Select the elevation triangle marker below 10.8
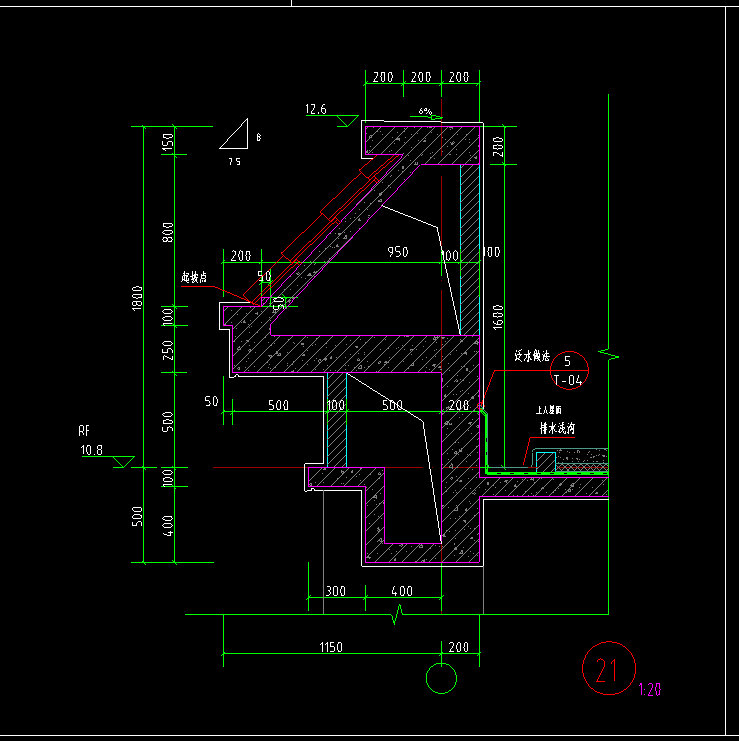 coord(123,462)
